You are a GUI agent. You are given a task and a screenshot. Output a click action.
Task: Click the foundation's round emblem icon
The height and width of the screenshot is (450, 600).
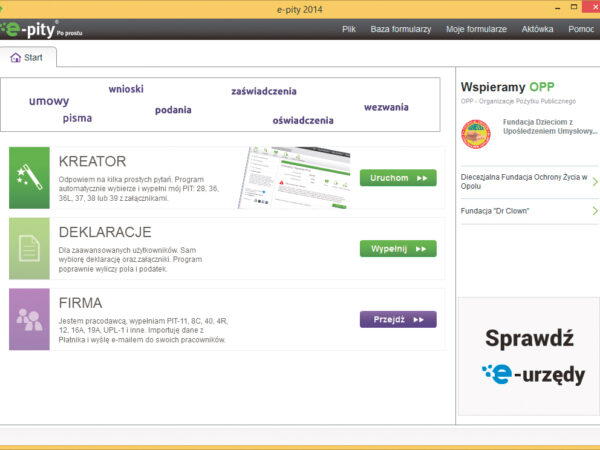tap(477, 132)
